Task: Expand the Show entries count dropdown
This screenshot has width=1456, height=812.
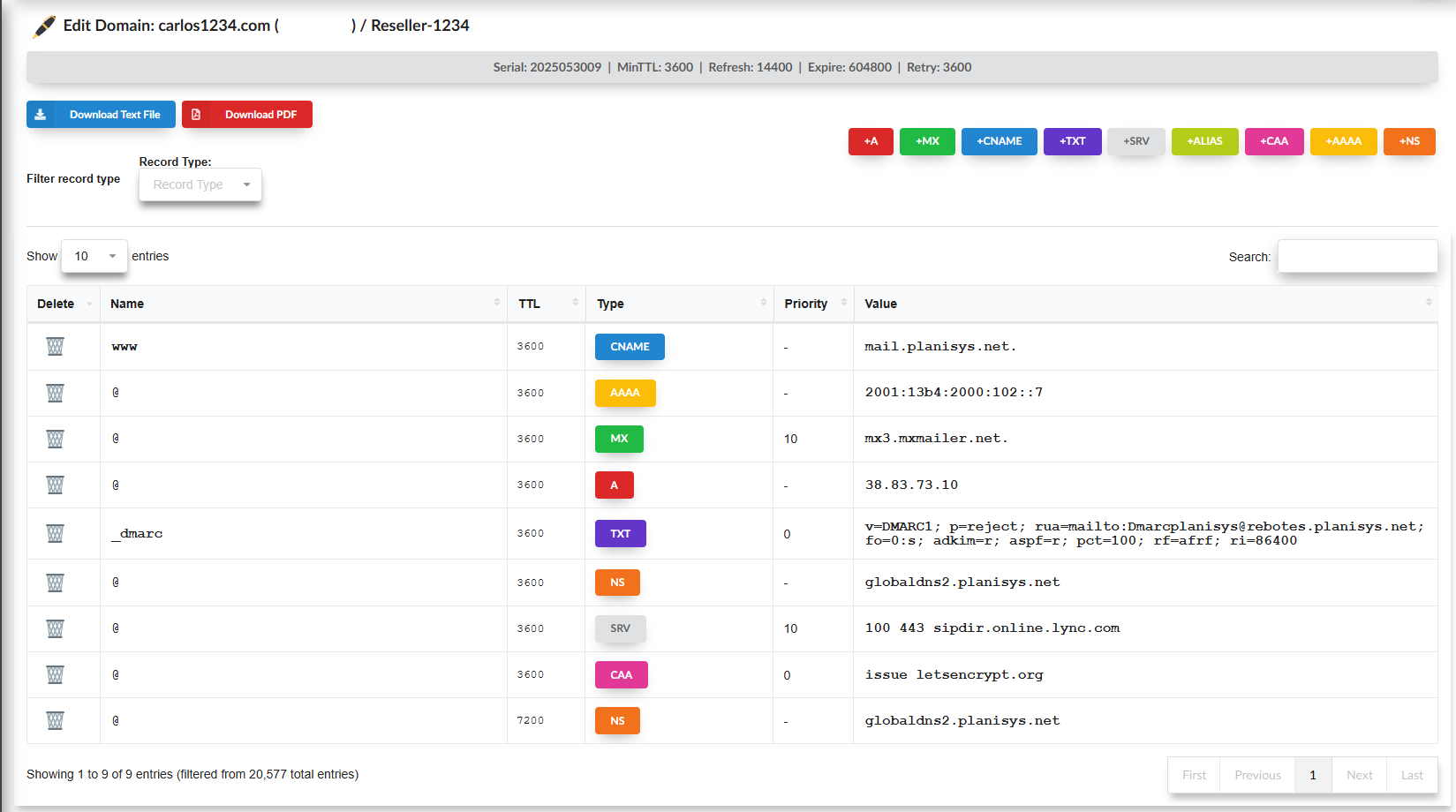Action: pos(94,256)
